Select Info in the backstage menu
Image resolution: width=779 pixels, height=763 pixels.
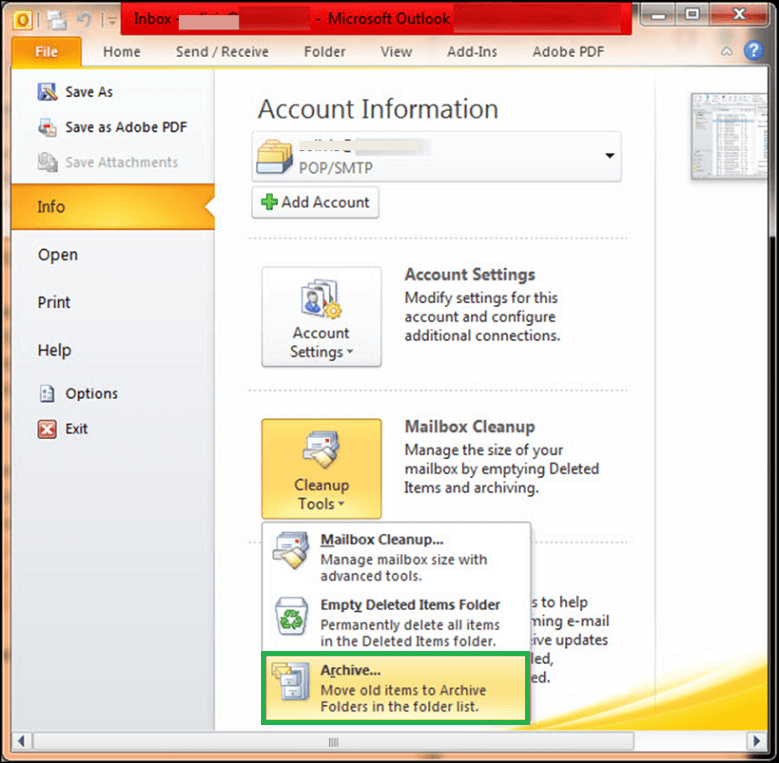[x=113, y=207]
